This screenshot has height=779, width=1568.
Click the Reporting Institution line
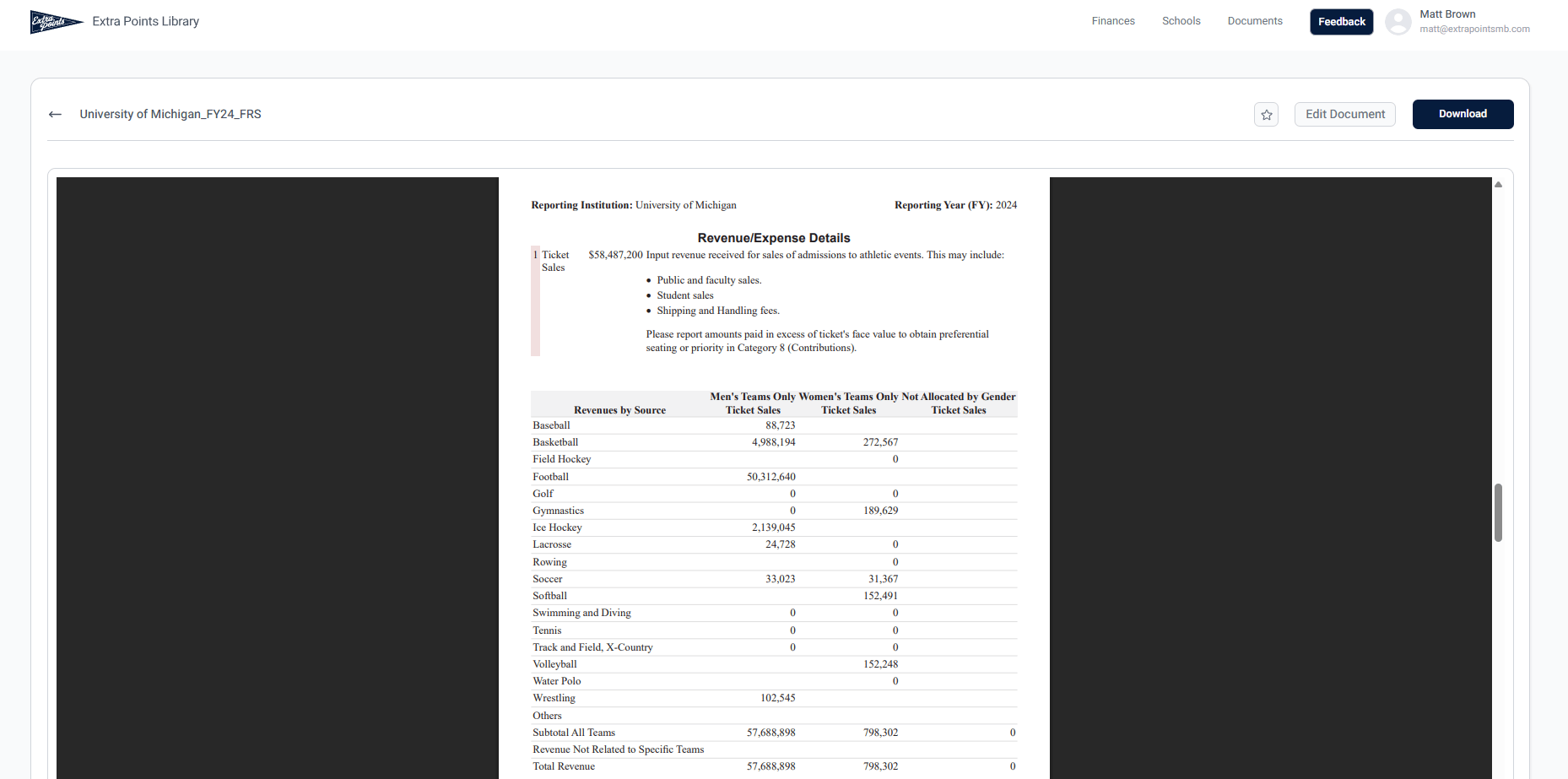click(634, 205)
